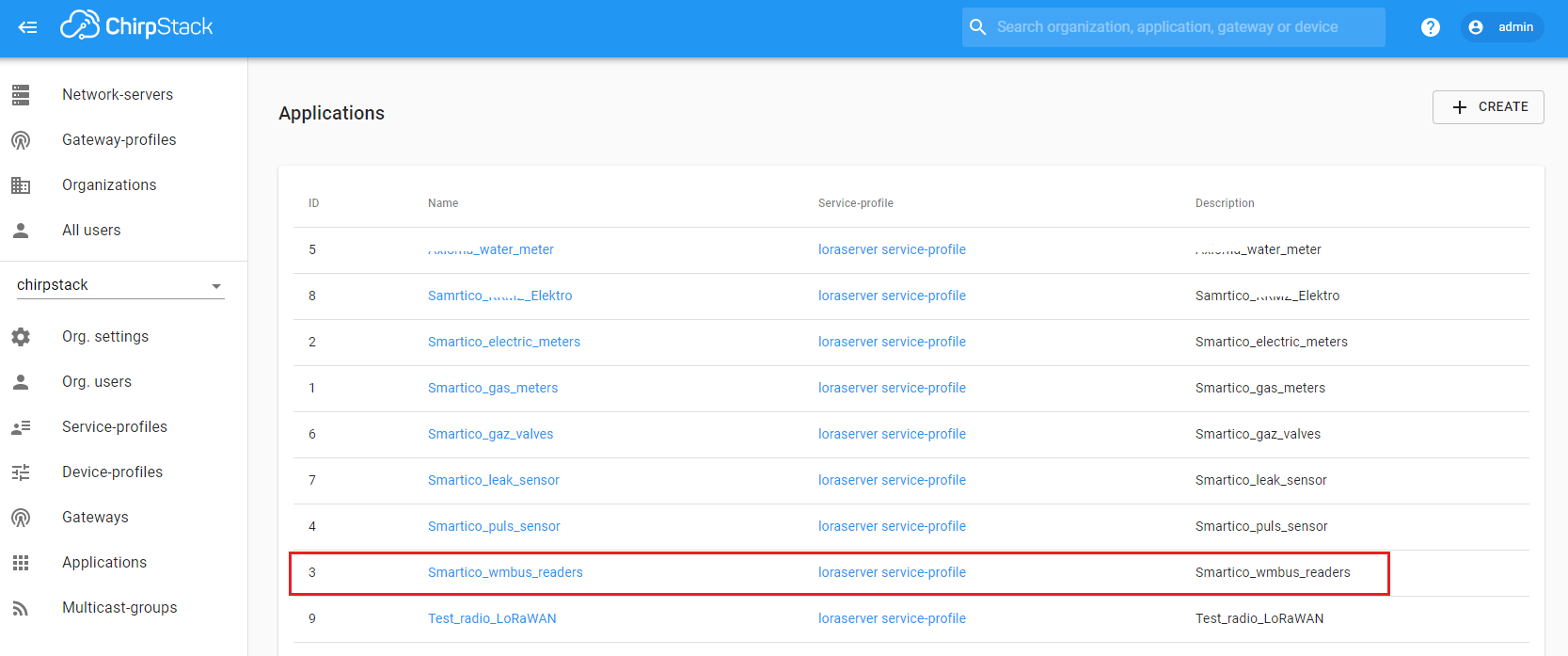Collapse sidebar with the back arrow icon
Screen dimensions: 1568x656
(28, 27)
